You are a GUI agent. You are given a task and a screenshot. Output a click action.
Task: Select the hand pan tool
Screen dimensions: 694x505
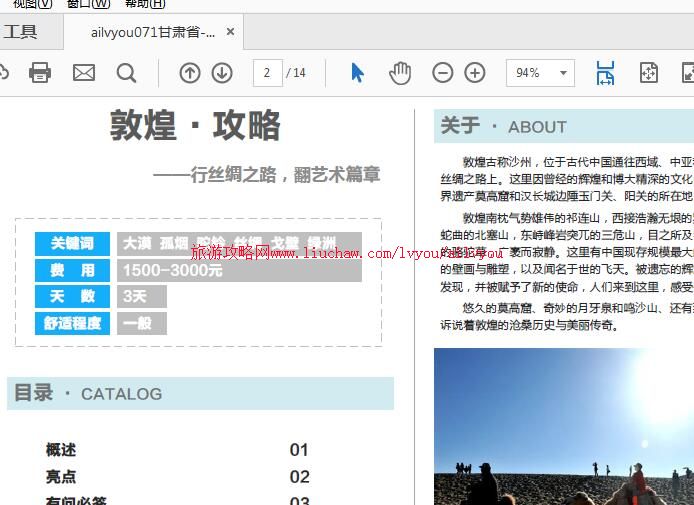point(400,72)
